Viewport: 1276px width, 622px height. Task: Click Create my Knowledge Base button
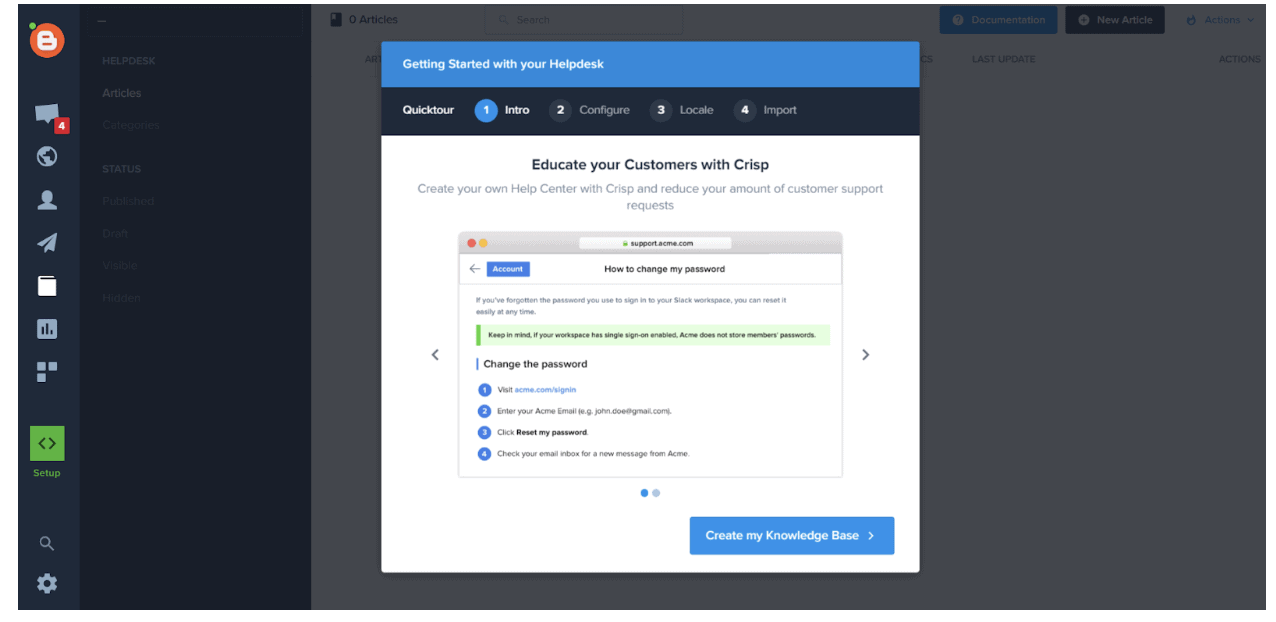click(x=792, y=536)
